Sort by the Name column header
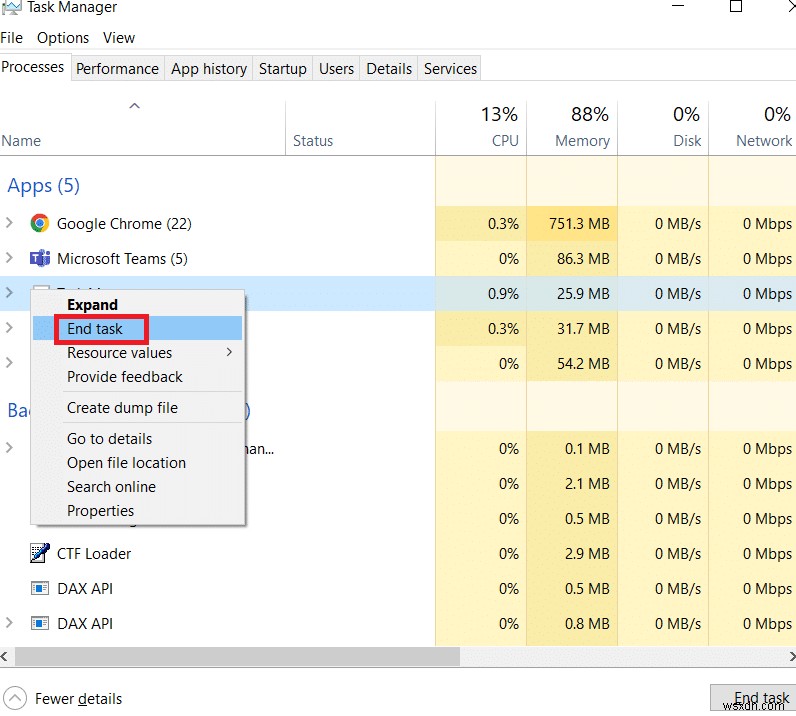The image size is (796, 716). tap(142, 127)
